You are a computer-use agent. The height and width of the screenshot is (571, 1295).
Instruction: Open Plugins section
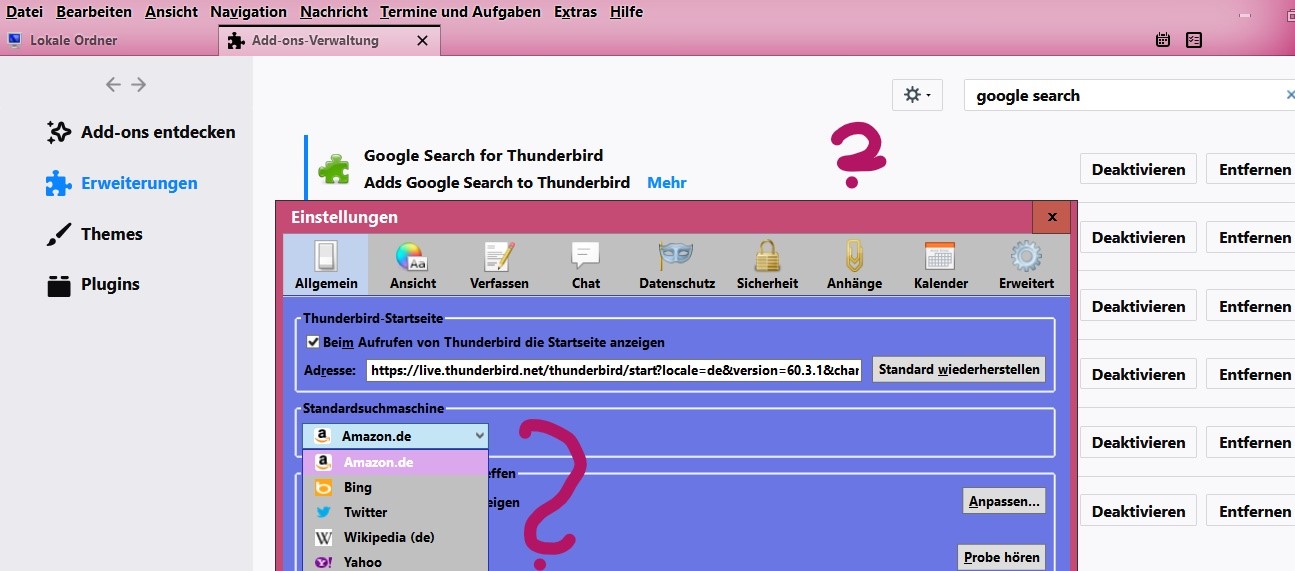click(93, 284)
